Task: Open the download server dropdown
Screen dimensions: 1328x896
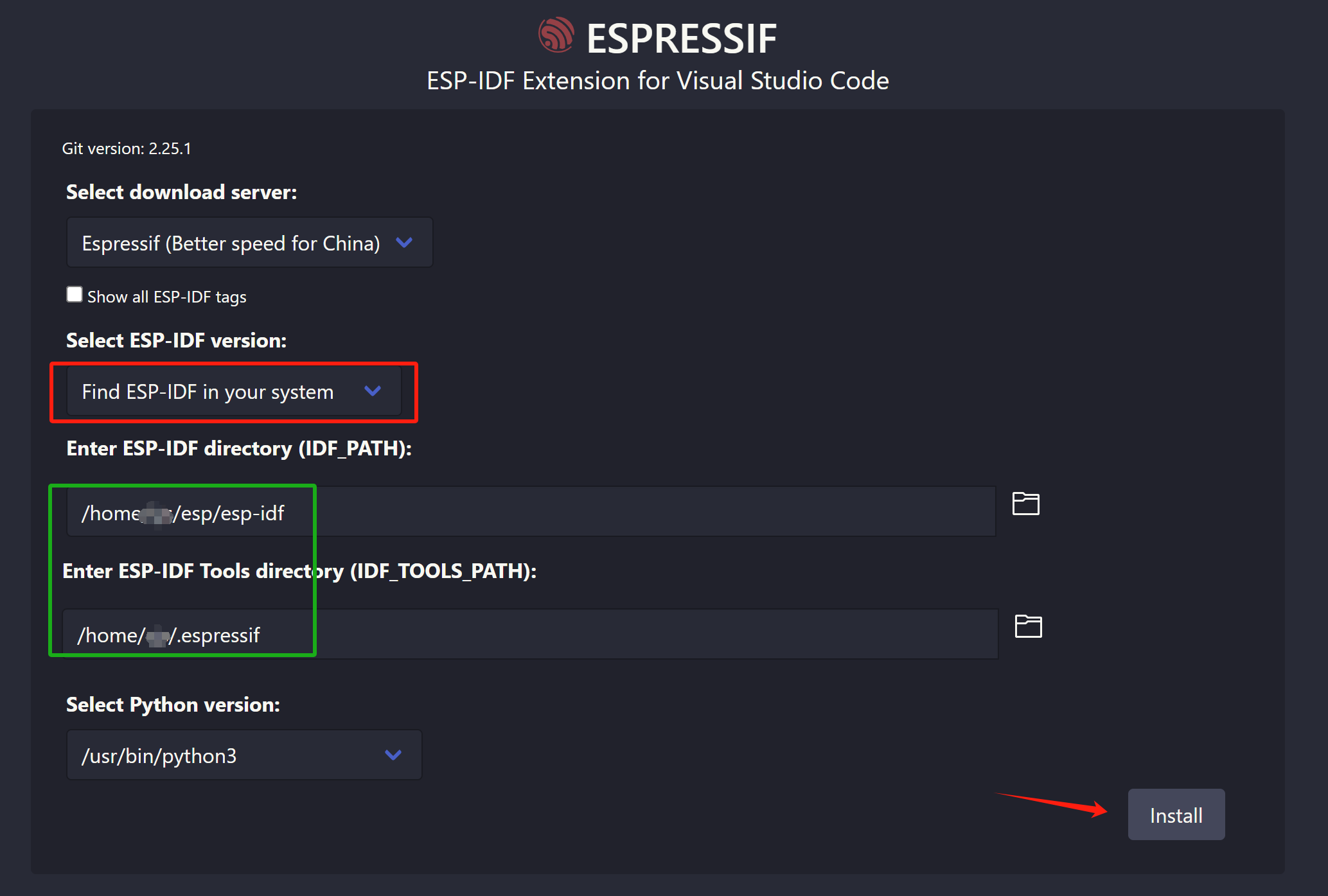Action: [x=249, y=243]
